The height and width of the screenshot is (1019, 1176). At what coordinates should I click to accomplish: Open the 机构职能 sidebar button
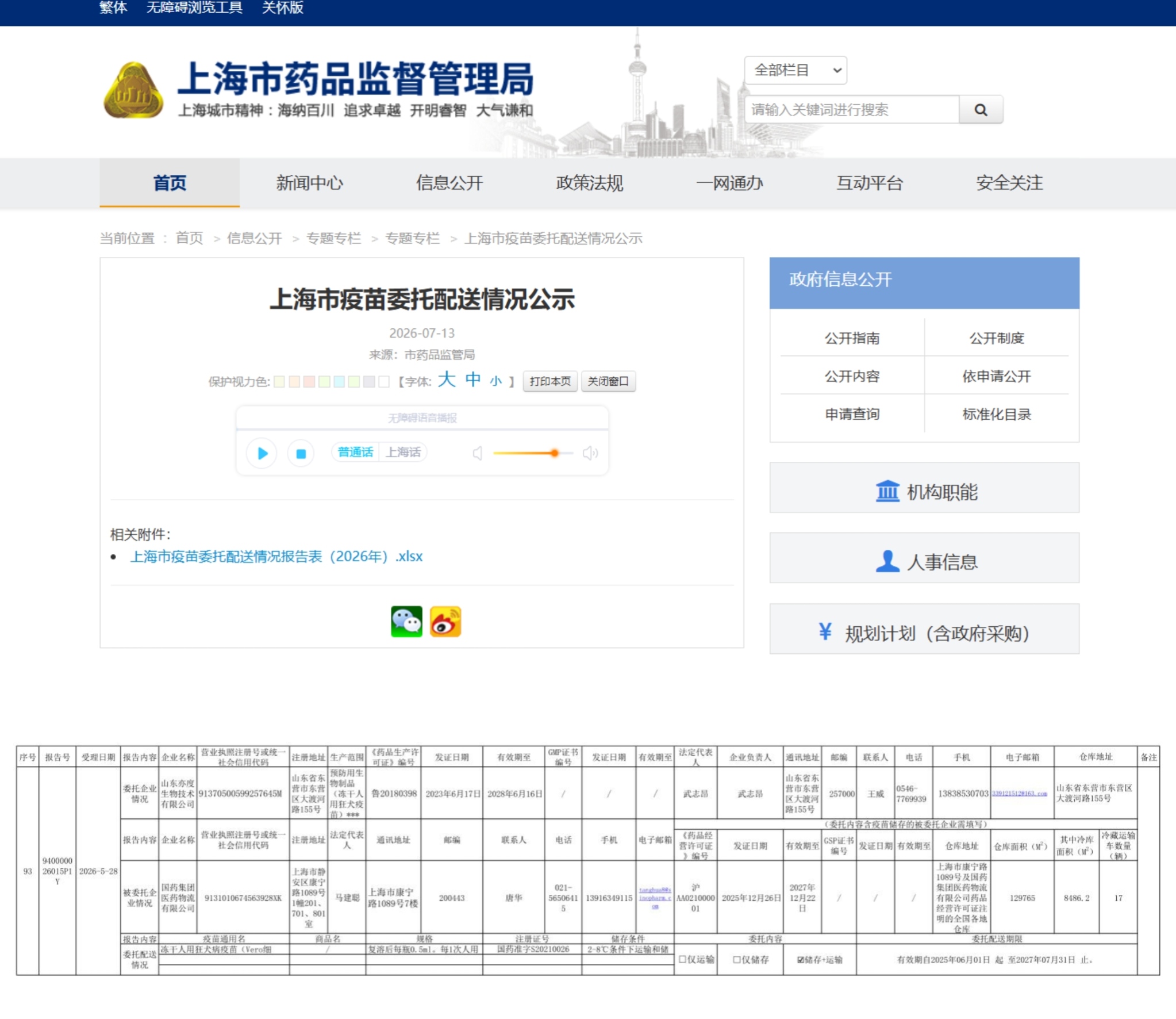coord(924,488)
